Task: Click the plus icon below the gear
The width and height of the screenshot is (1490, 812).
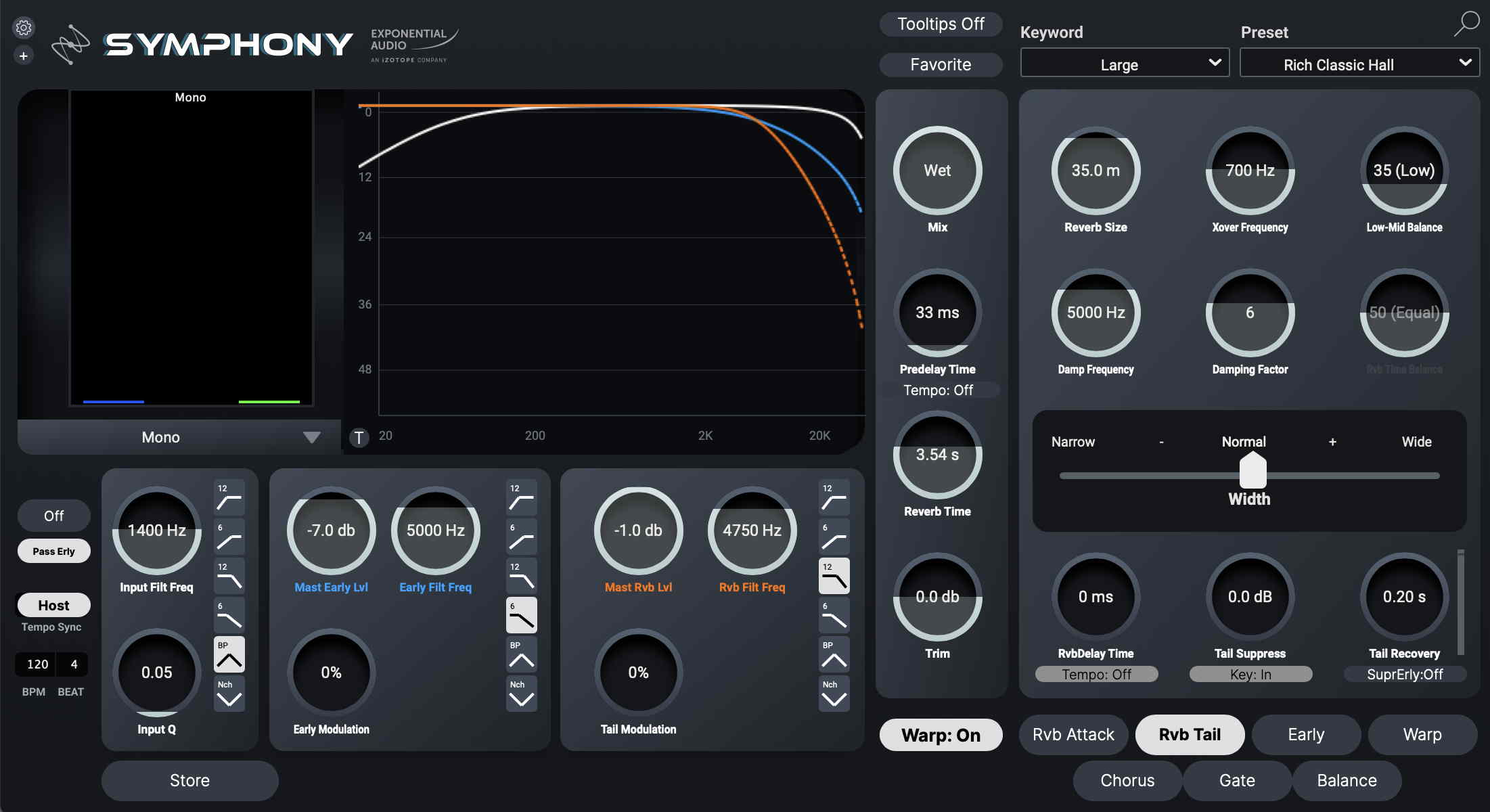Action: click(x=24, y=56)
